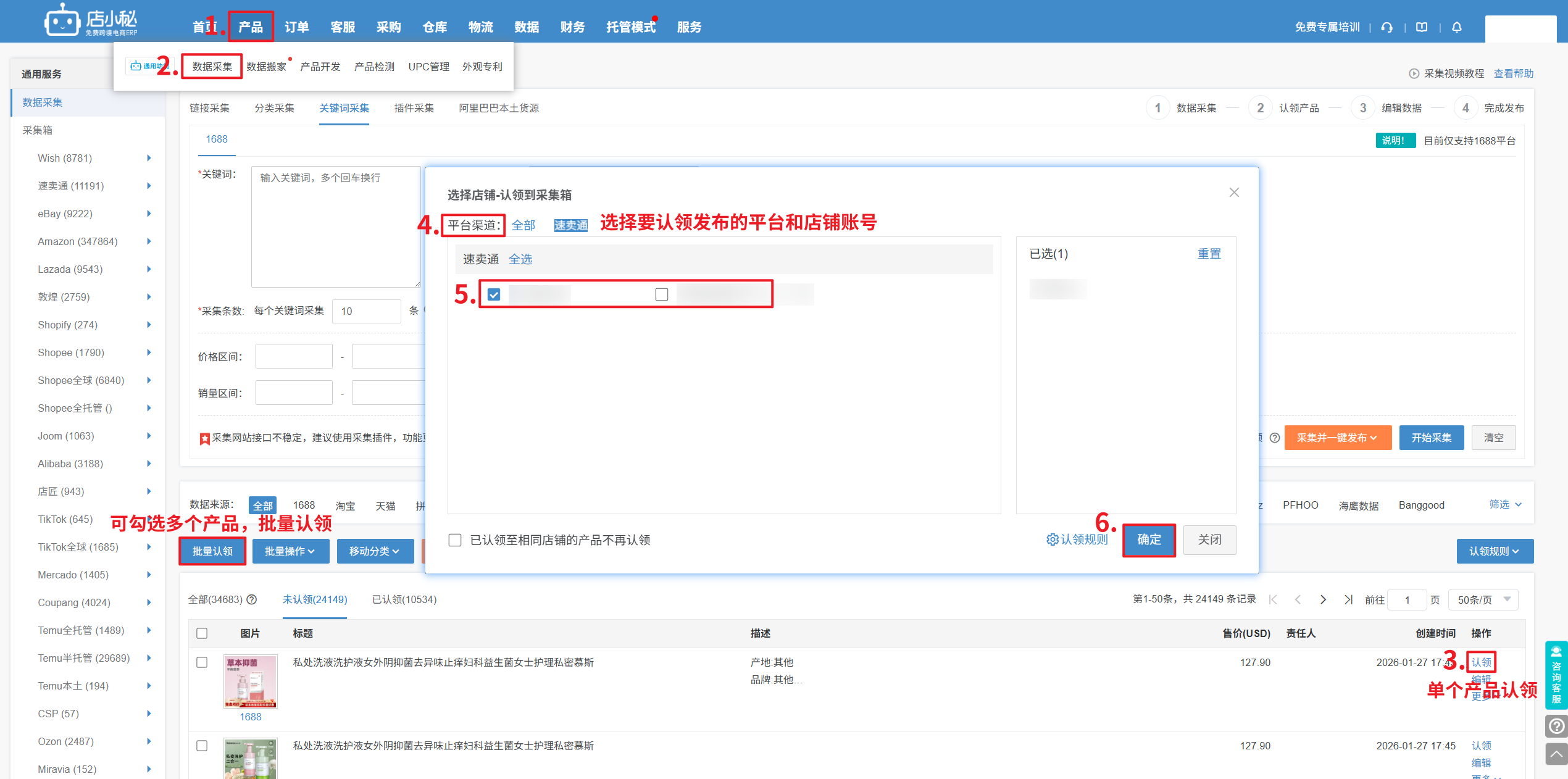This screenshot has height=779, width=1568.
Task: Check 已认领至相同店铺的产品不再认领 checkbox
Action: click(x=455, y=540)
